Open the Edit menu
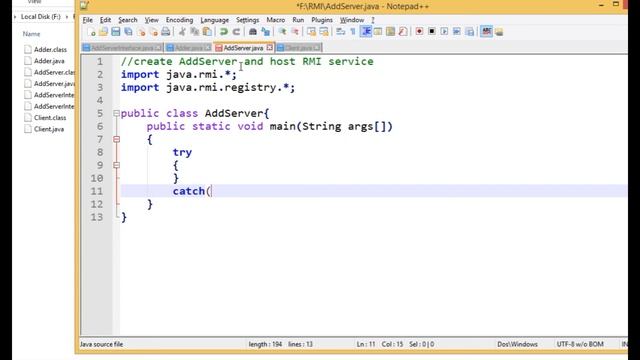The image size is (640, 360). 105,20
